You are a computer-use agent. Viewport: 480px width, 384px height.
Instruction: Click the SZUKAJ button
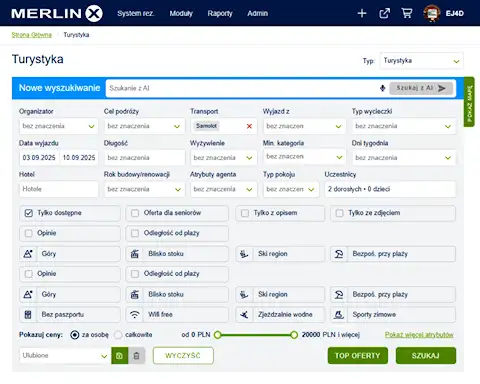coord(426,356)
